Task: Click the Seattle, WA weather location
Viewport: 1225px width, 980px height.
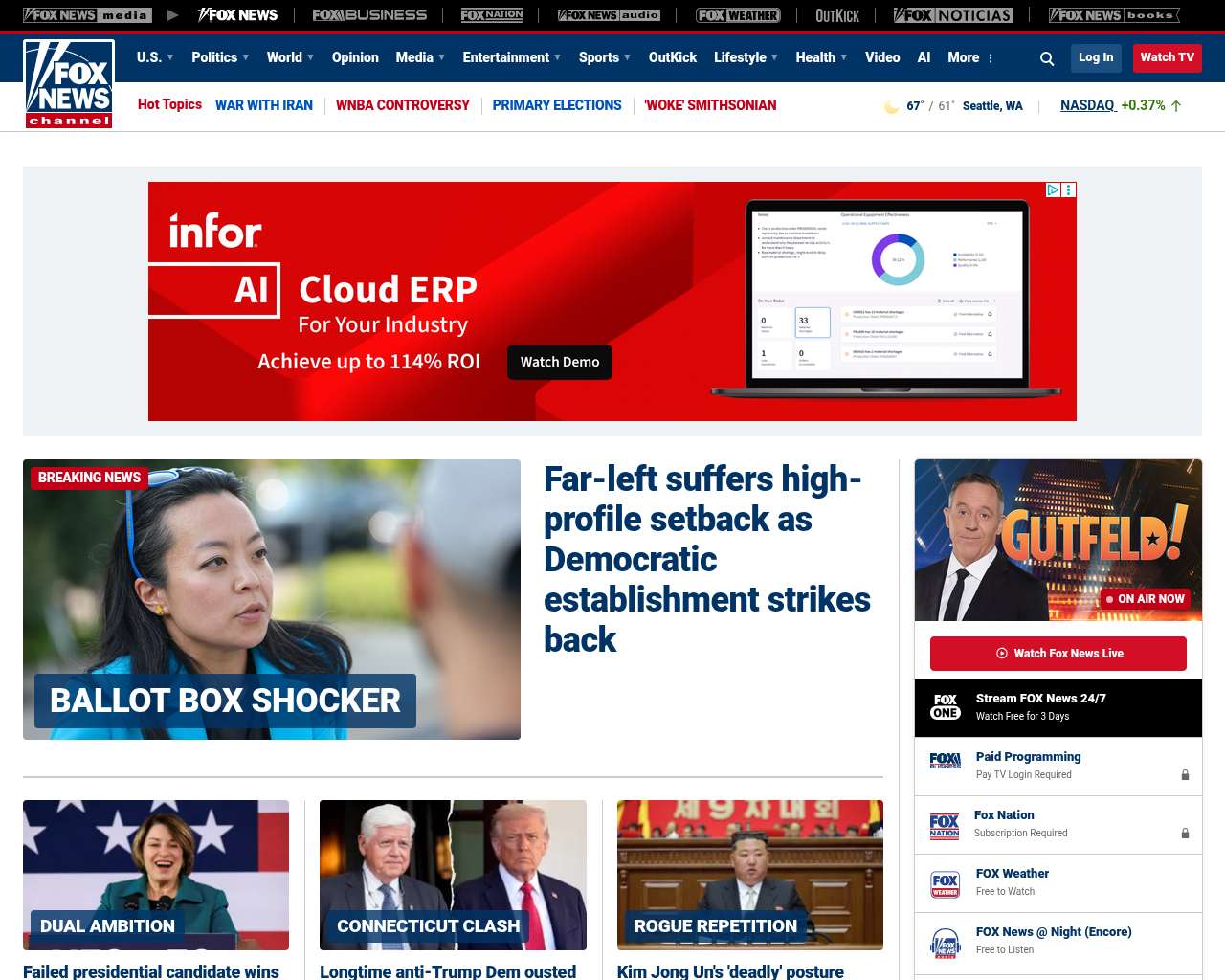Action: point(992,106)
